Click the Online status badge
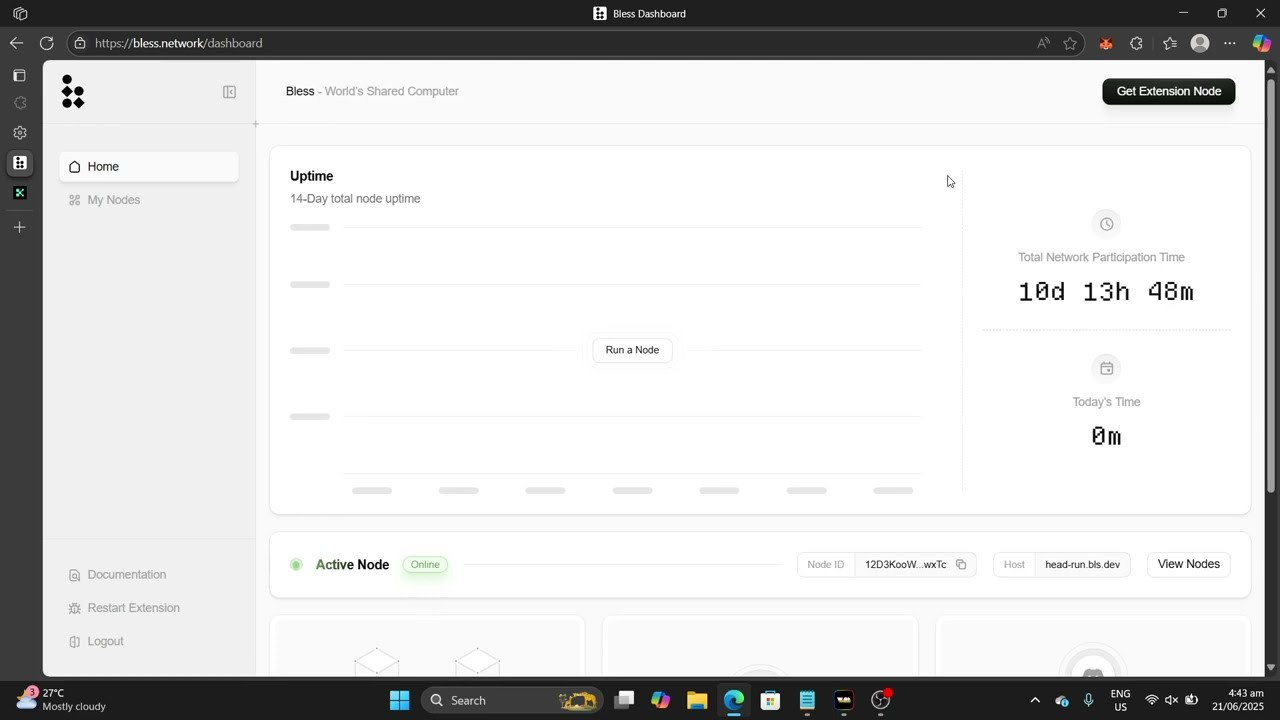The width and height of the screenshot is (1280, 720). (425, 565)
